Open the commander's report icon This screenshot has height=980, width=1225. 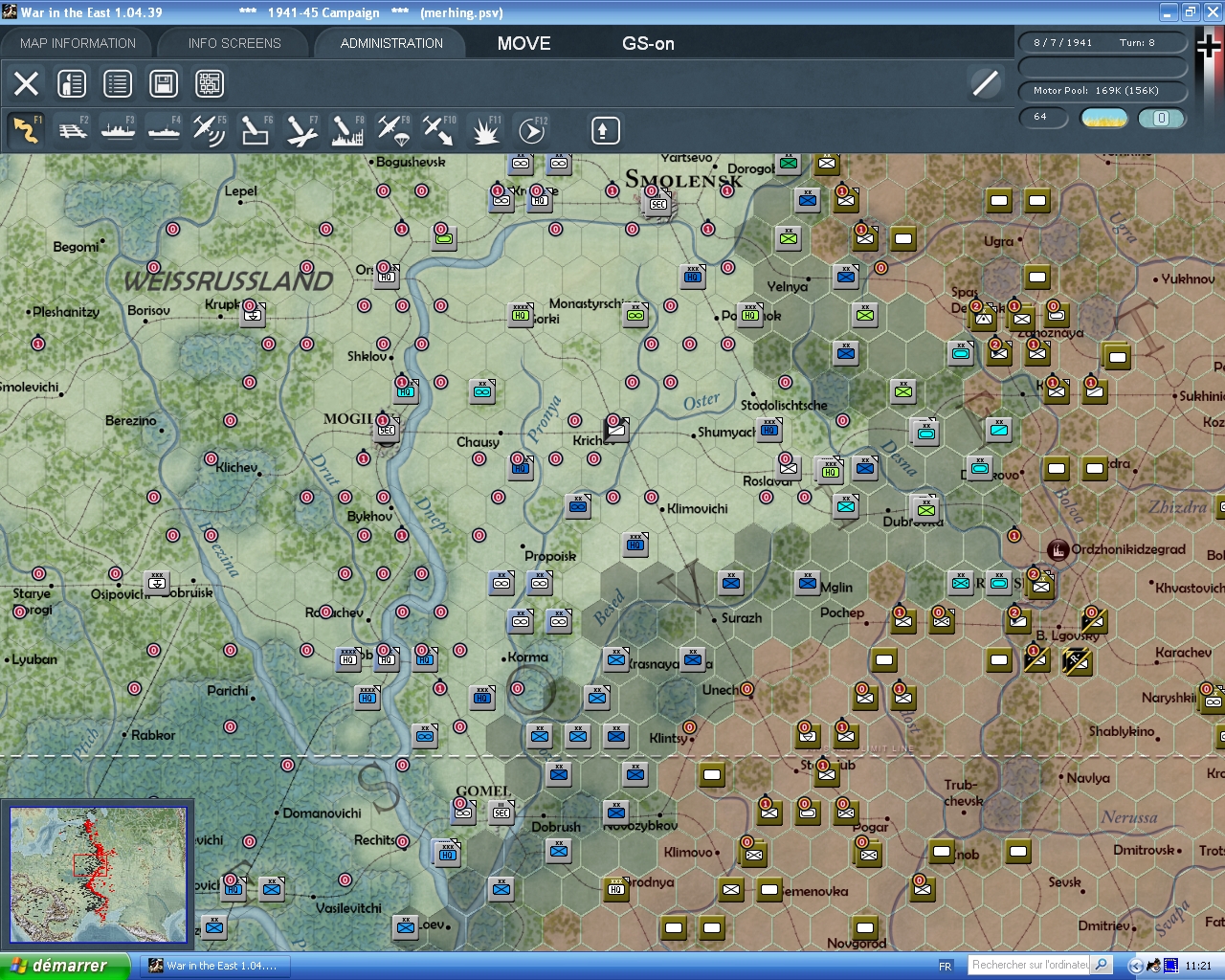(x=72, y=84)
